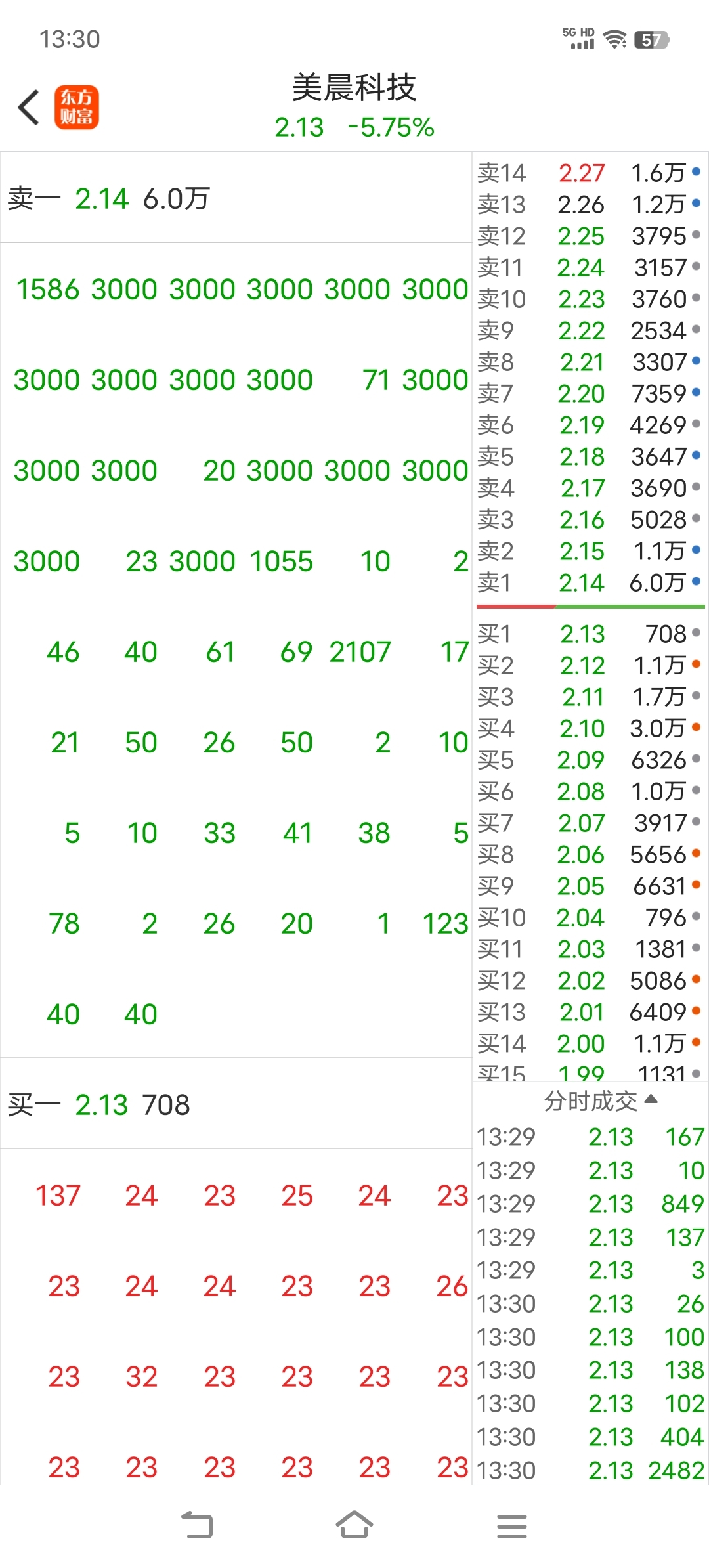This screenshot has width=709, height=1568.
Task: Select the 卖14 price 2.27
Action: 582,173
